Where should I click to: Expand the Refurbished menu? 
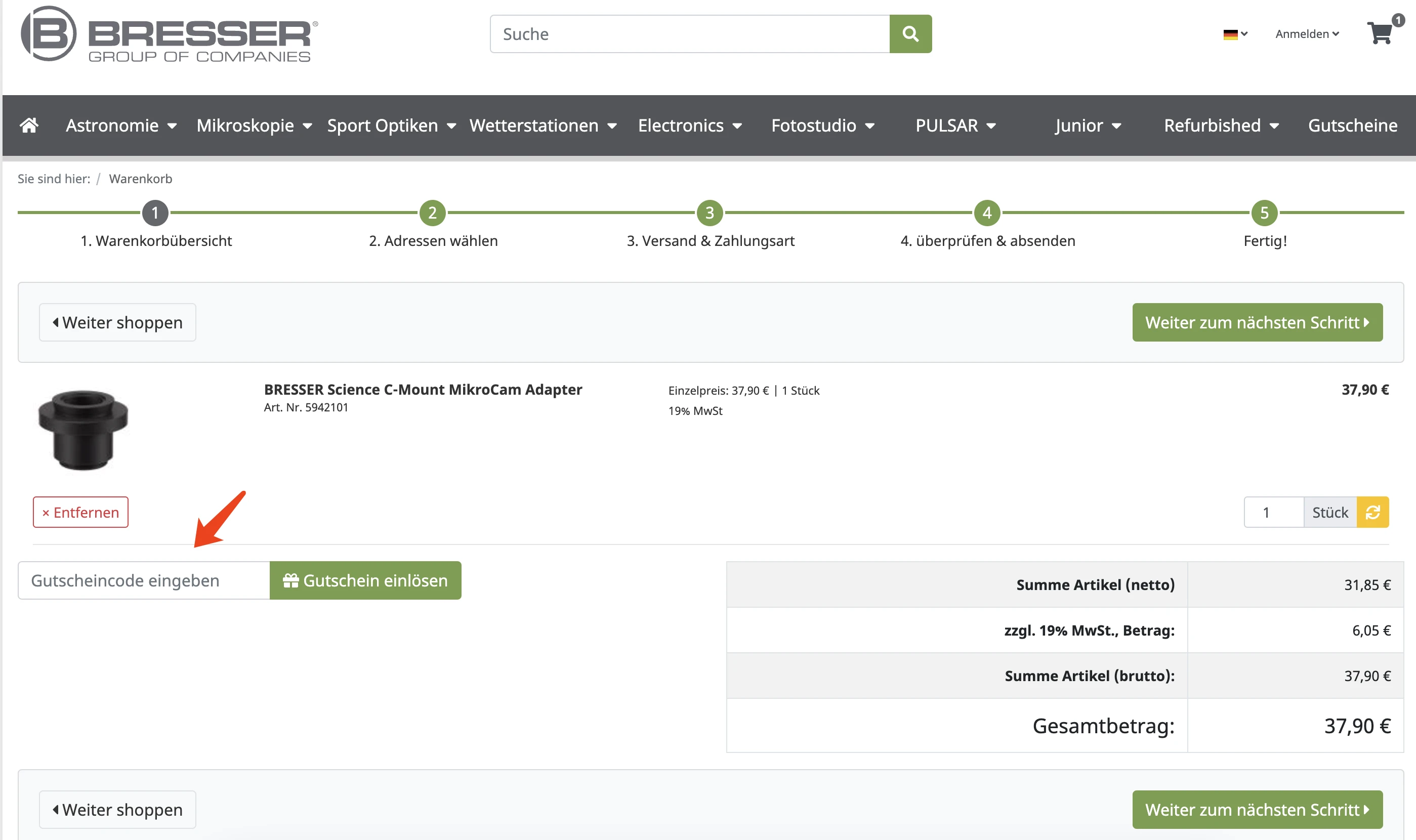[1221, 125]
